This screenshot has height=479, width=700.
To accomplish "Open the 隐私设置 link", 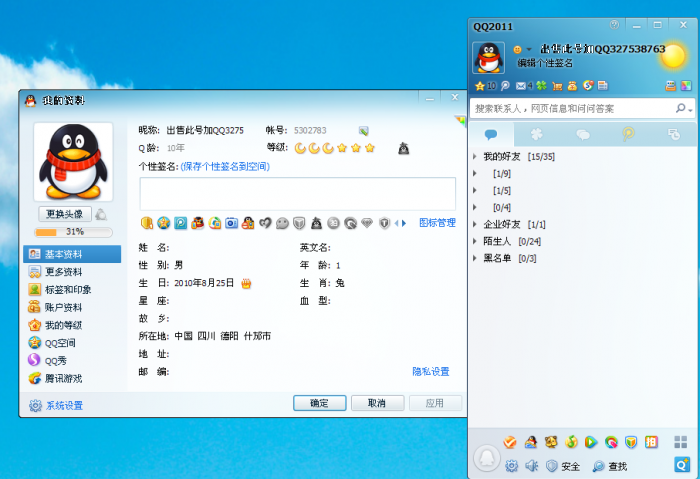I will [x=431, y=371].
